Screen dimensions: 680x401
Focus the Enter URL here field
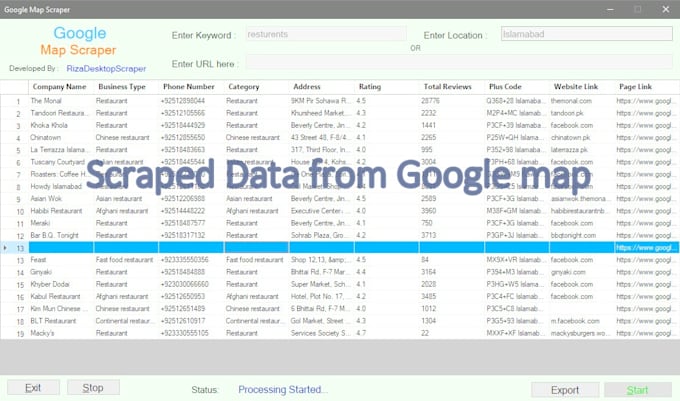459,62
